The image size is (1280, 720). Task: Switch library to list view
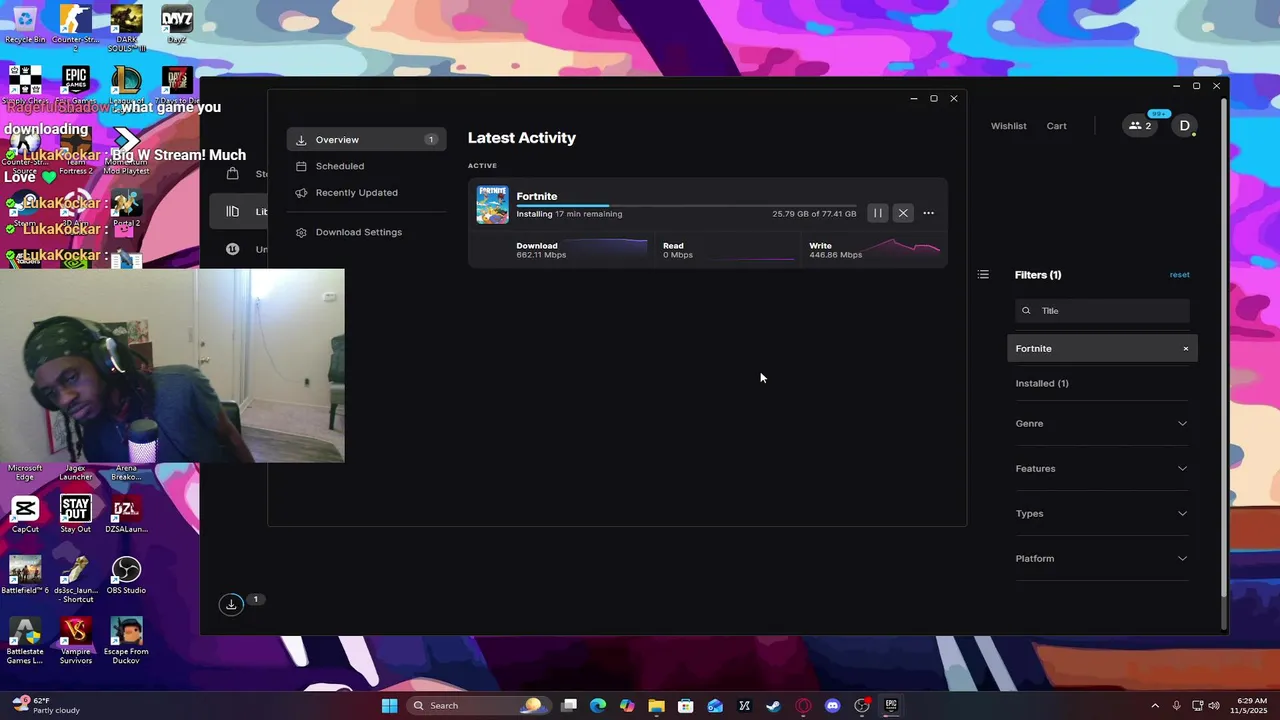pos(983,274)
